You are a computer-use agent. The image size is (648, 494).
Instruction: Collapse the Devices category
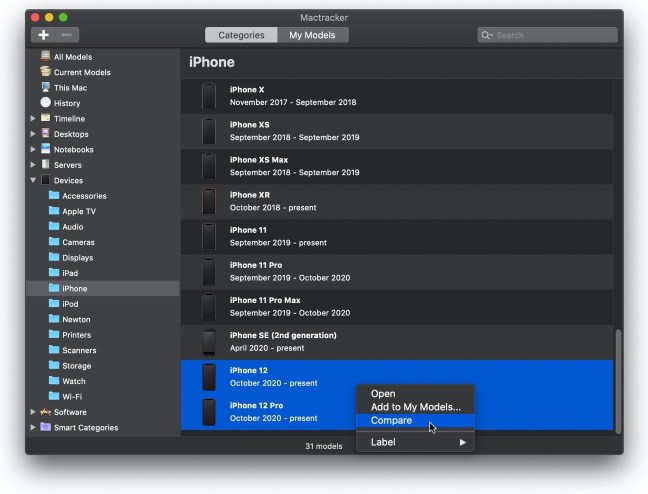click(x=33, y=180)
